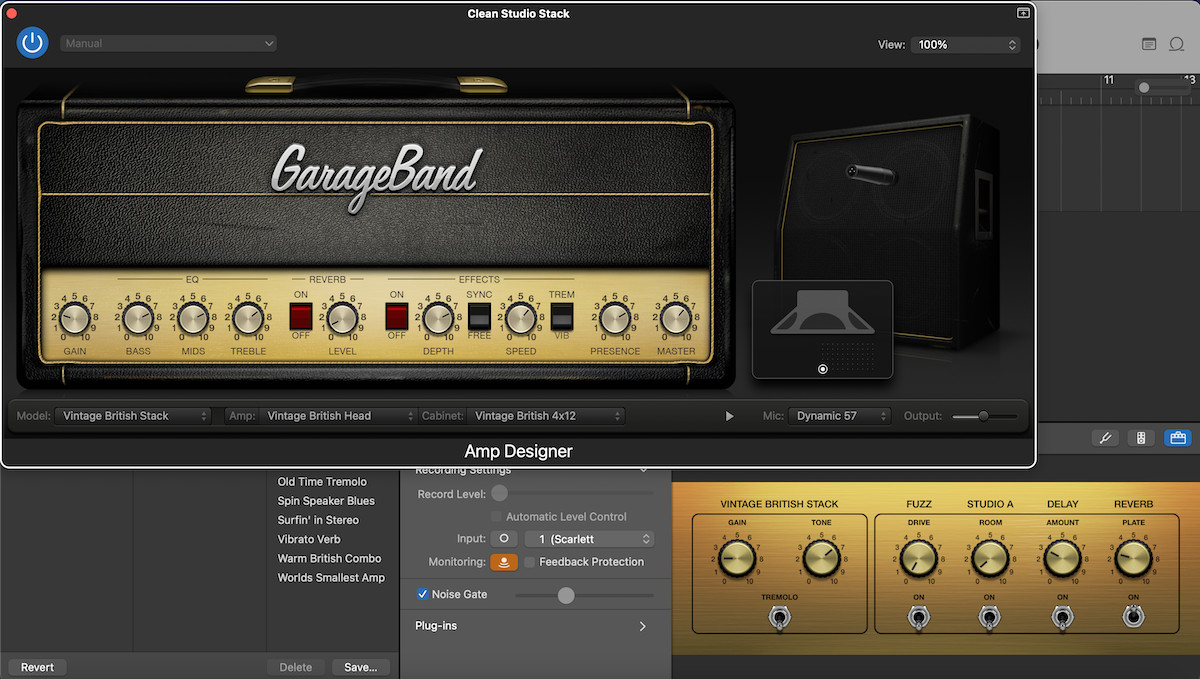Flip the Studio A ON toggle switch
Image resolution: width=1200 pixels, height=679 pixels.
pyautogui.click(x=989, y=618)
